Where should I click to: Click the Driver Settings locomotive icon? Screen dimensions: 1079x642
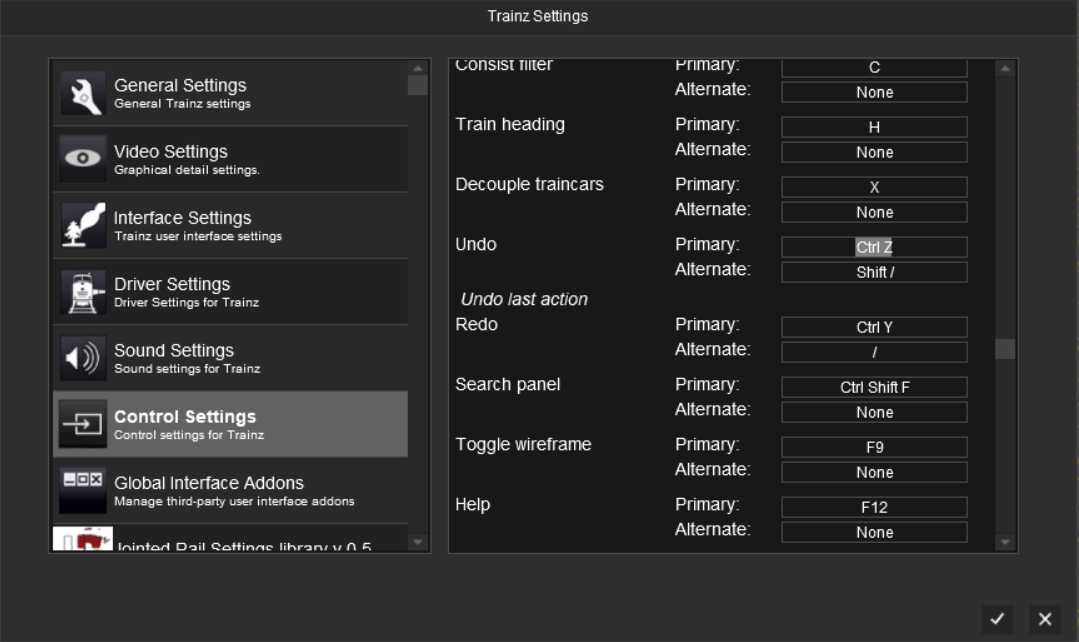(82, 292)
